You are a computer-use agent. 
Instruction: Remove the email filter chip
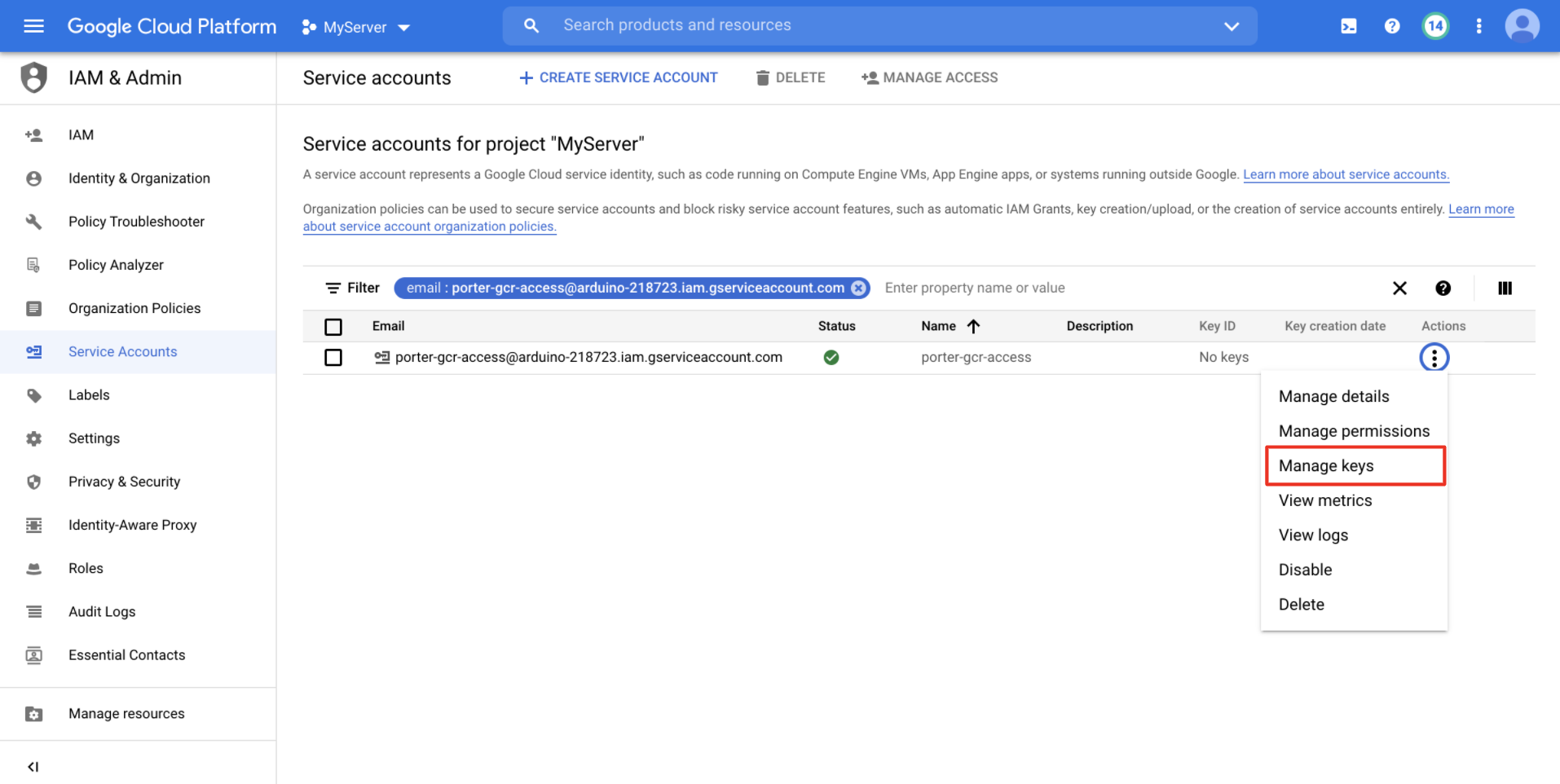[858, 288]
